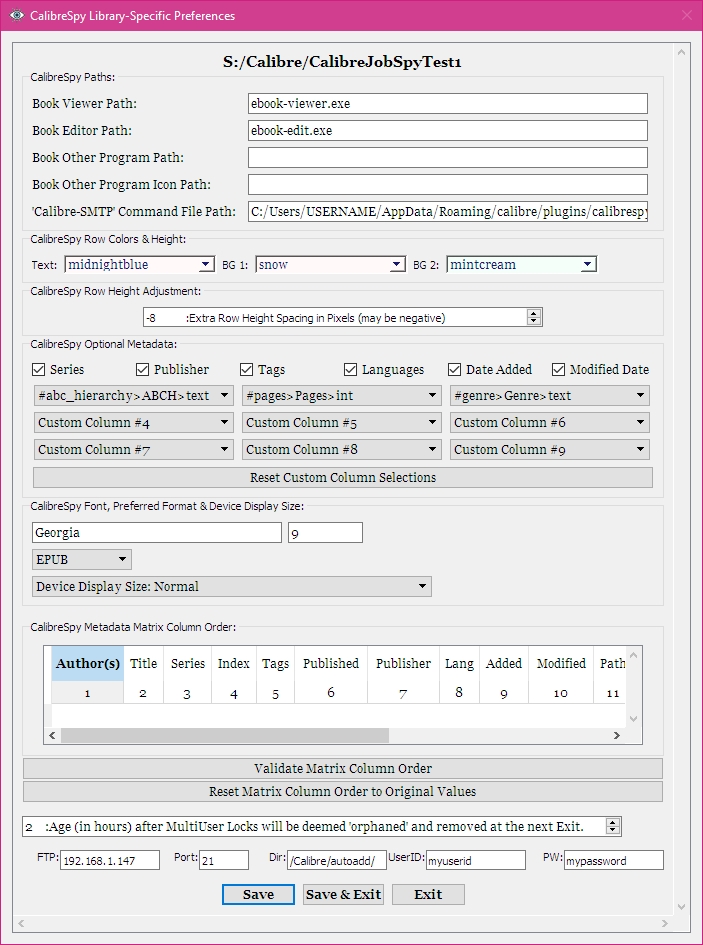
Task: Open the BG 1 snow color dropdown
Action: coord(330,265)
